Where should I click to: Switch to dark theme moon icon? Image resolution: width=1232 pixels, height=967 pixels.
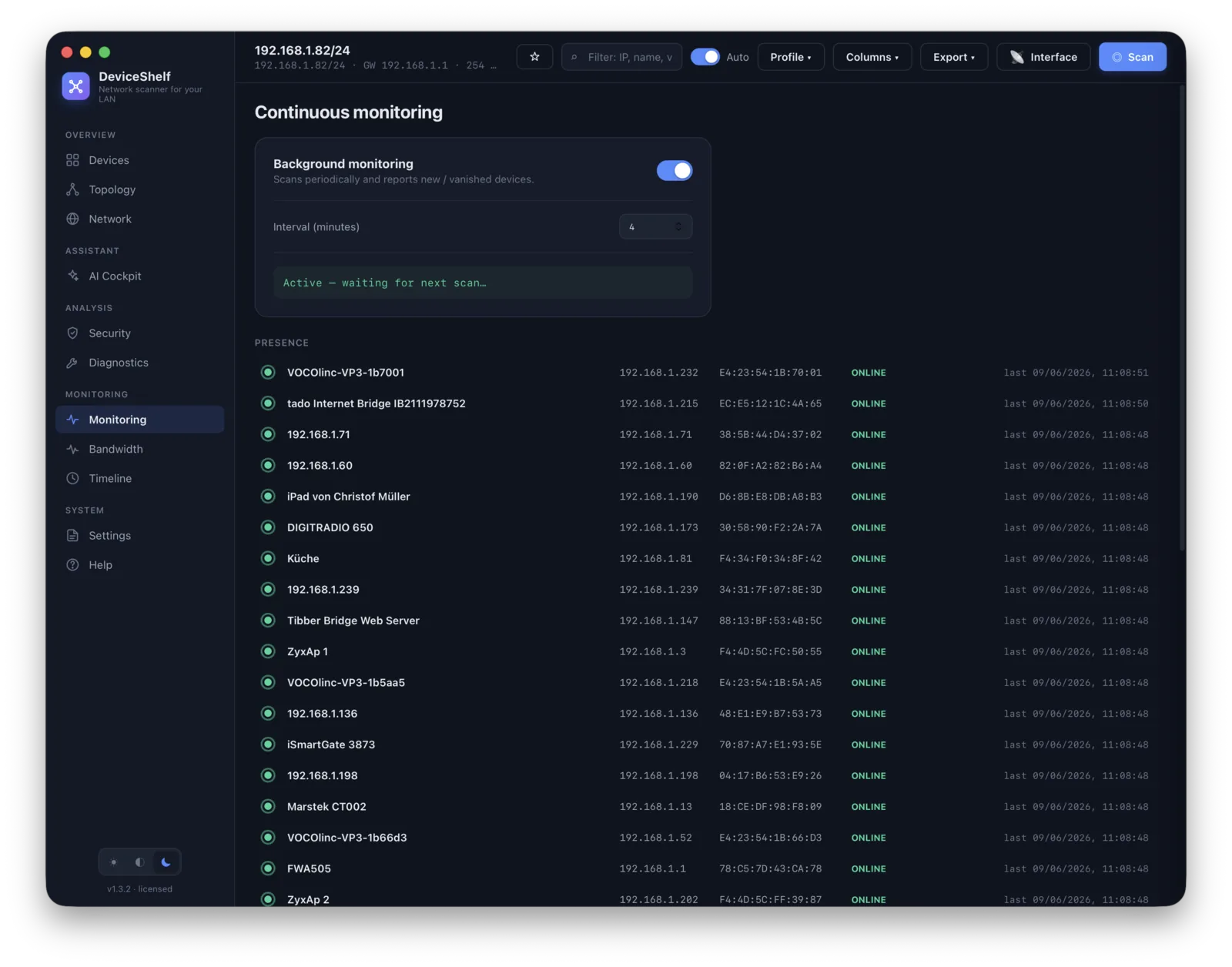tap(166, 862)
